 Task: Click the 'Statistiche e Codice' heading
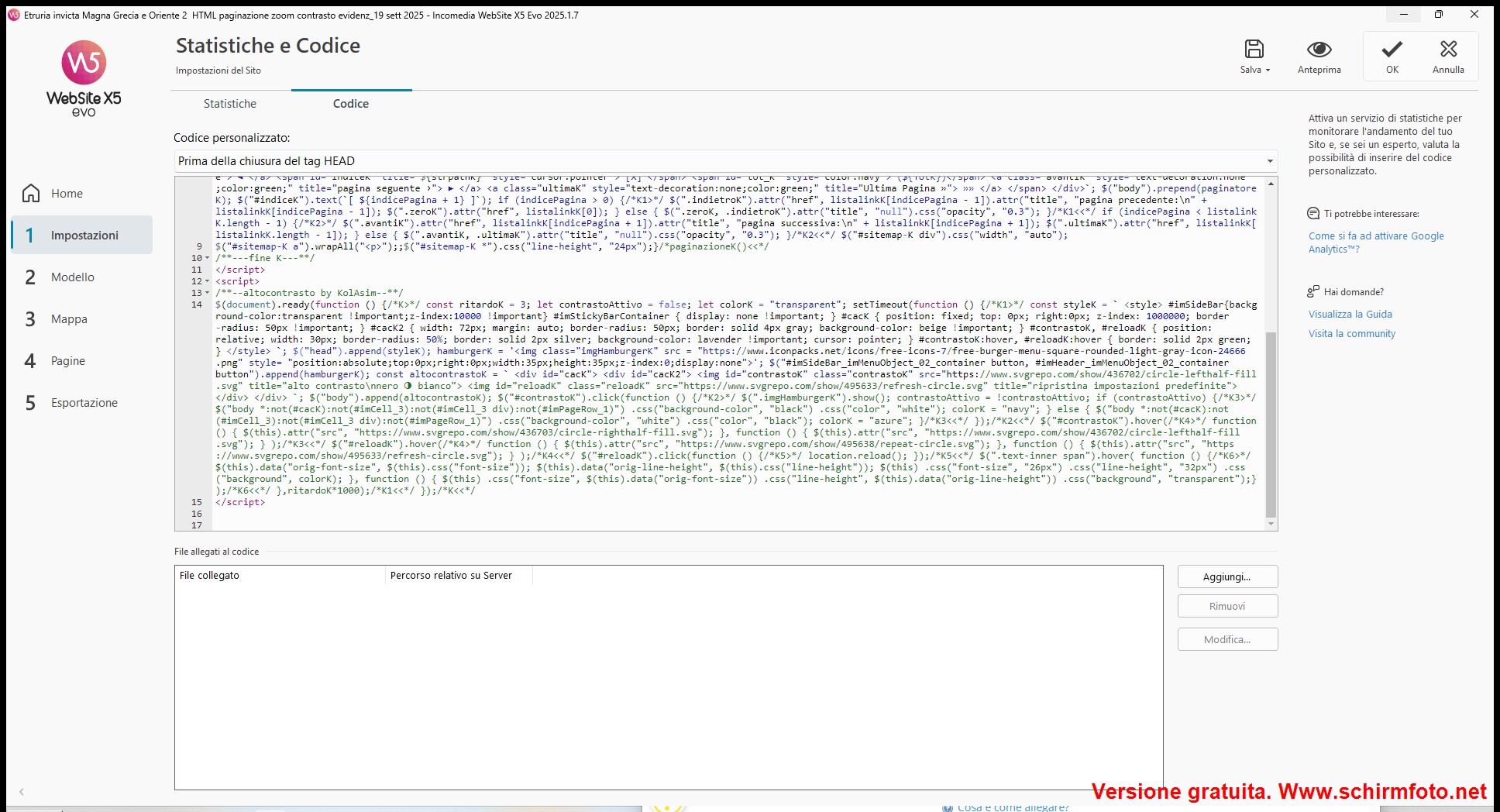tap(268, 46)
